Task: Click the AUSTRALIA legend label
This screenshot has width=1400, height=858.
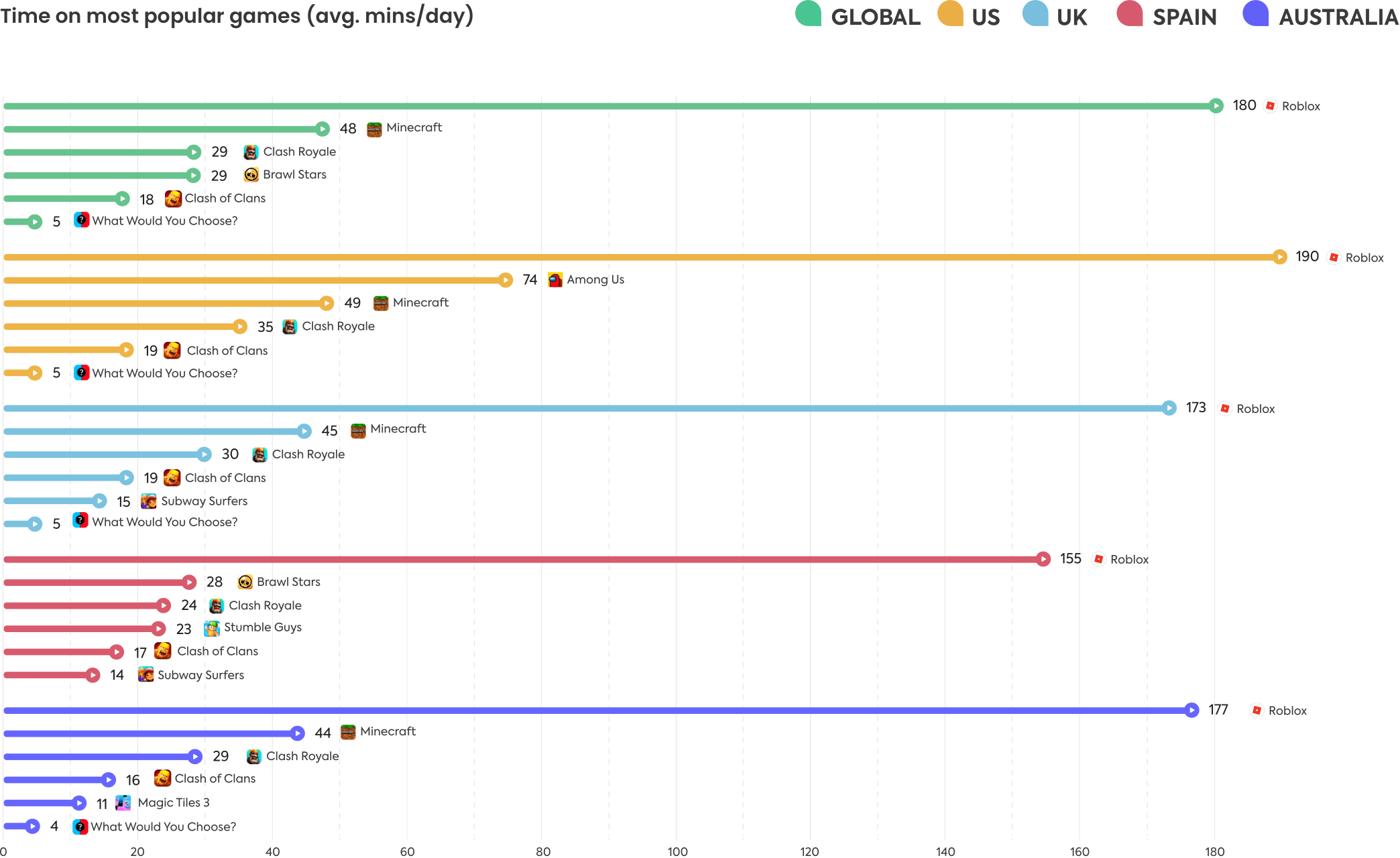Action: (x=1338, y=17)
